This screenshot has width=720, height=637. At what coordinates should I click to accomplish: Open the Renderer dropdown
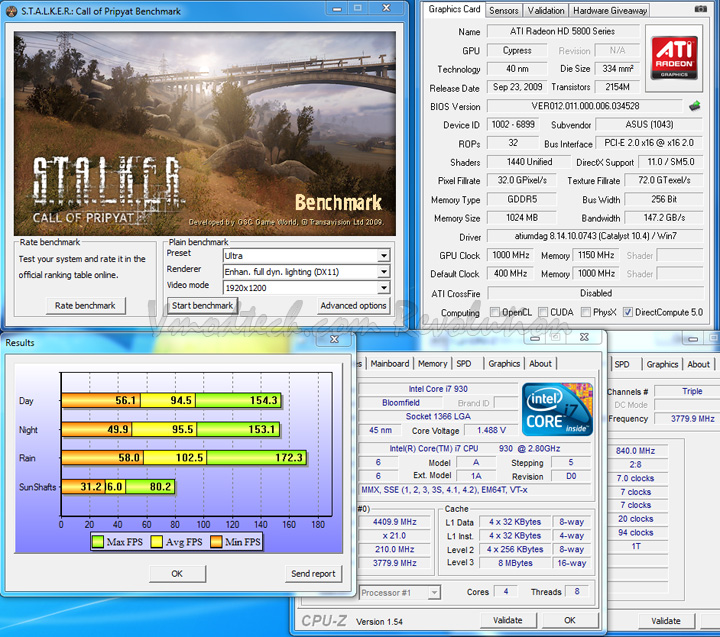tap(383, 272)
